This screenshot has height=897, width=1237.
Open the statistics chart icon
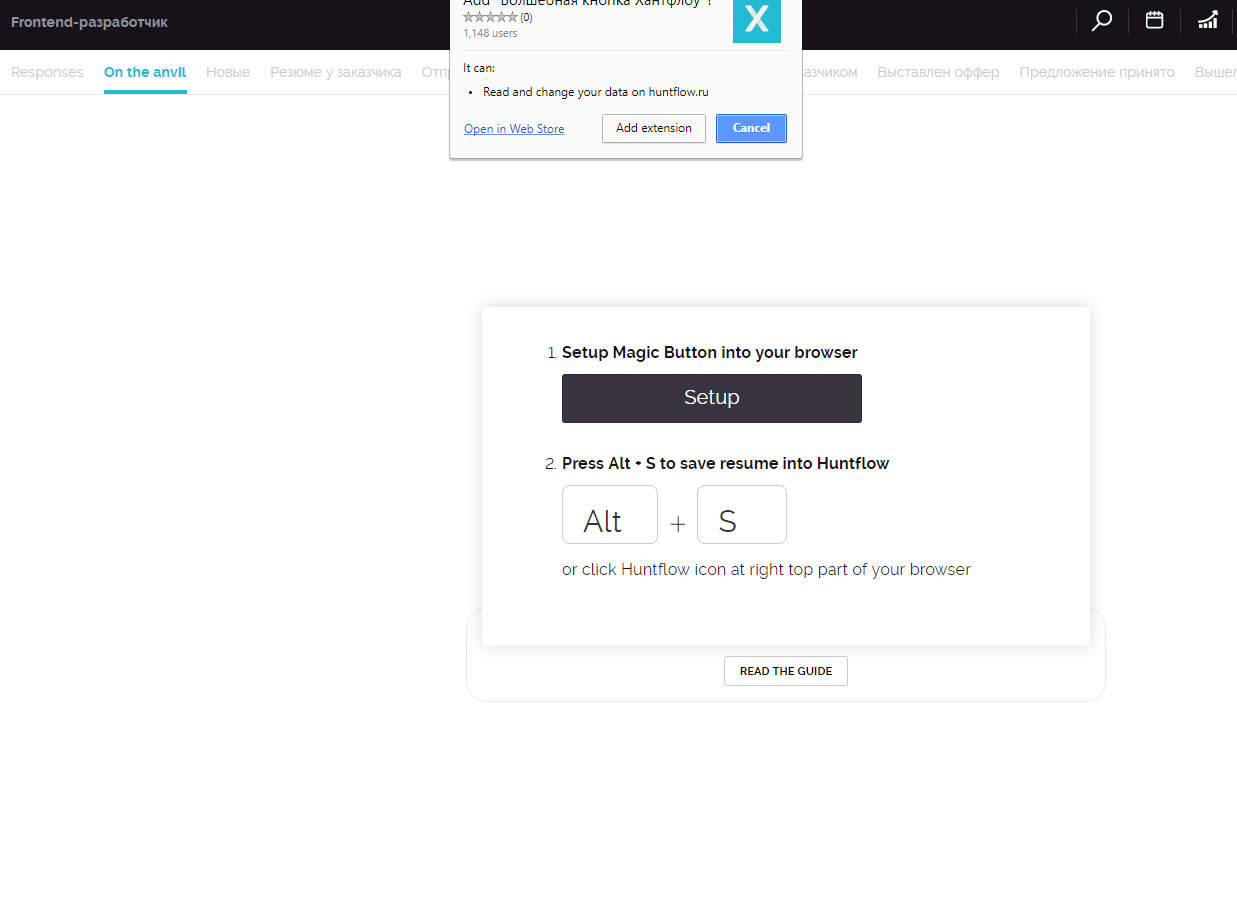coord(1208,20)
